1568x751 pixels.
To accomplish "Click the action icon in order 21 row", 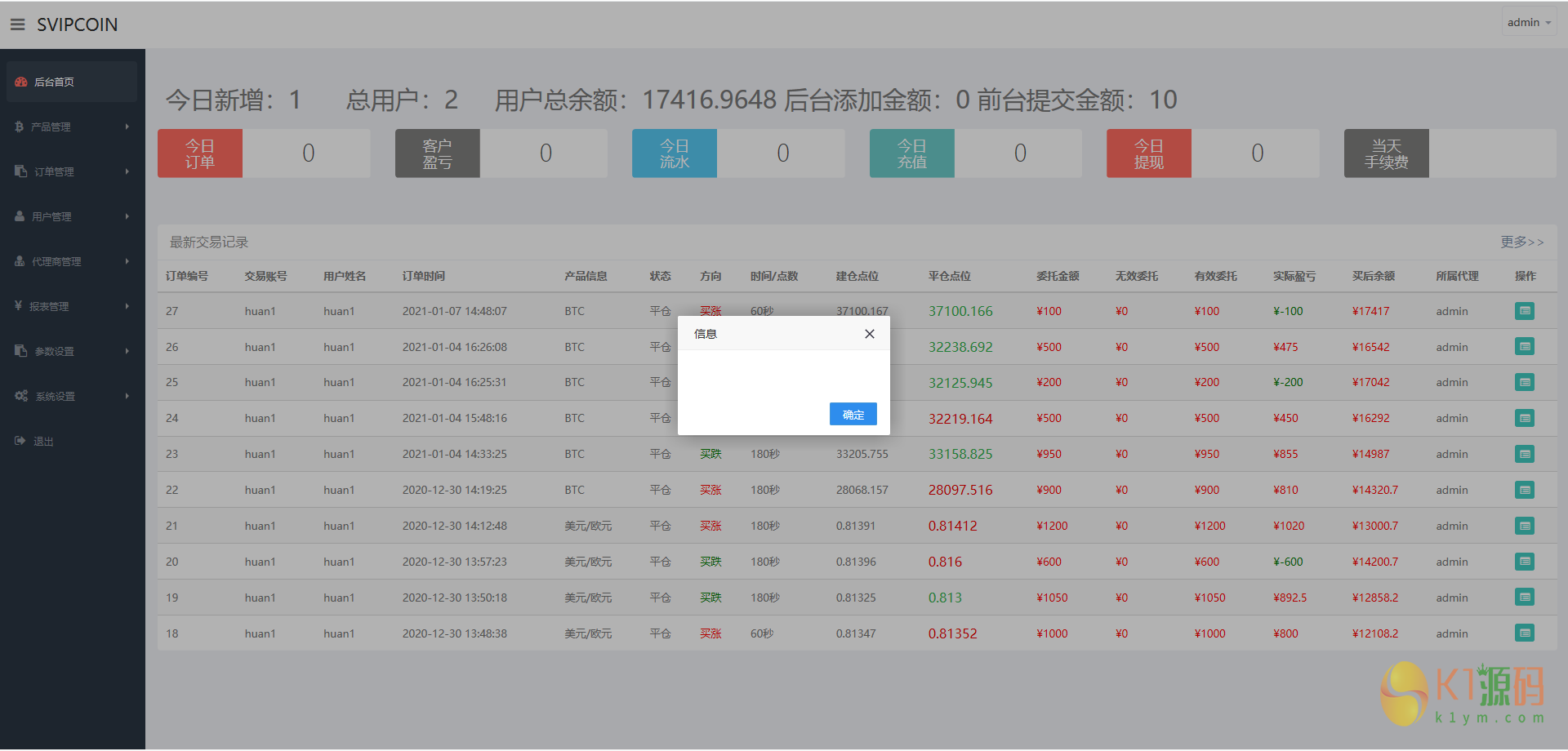I will click(x=1524, y=526).
